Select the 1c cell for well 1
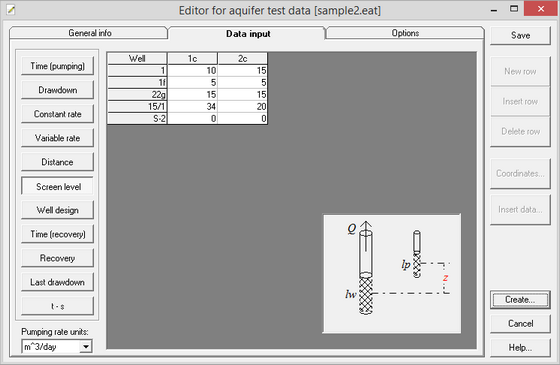This screenshot has height=365, width=560. coord(192,70)
